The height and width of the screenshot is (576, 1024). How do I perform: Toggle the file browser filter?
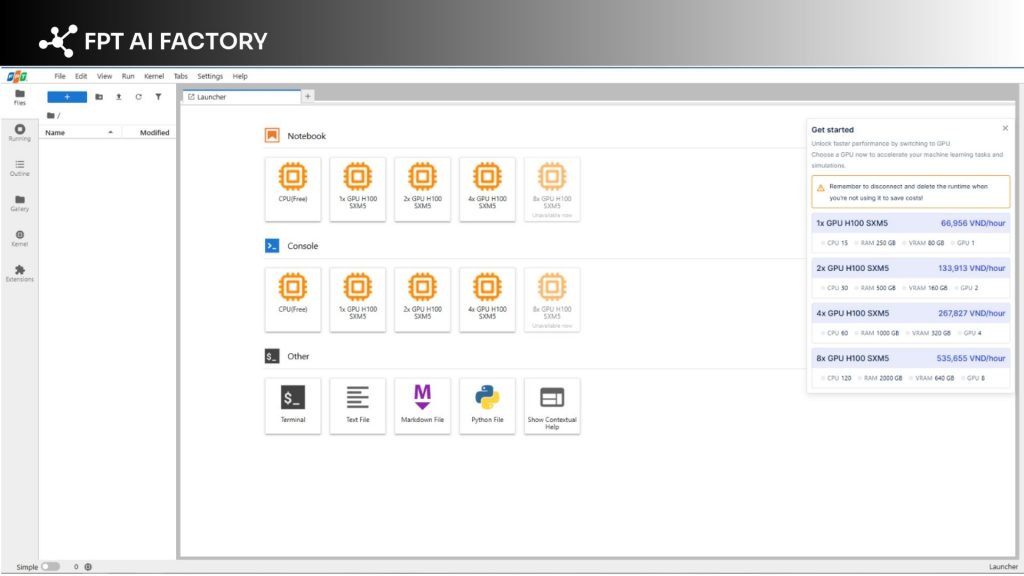pyautogui.click(x=158, y=96)
